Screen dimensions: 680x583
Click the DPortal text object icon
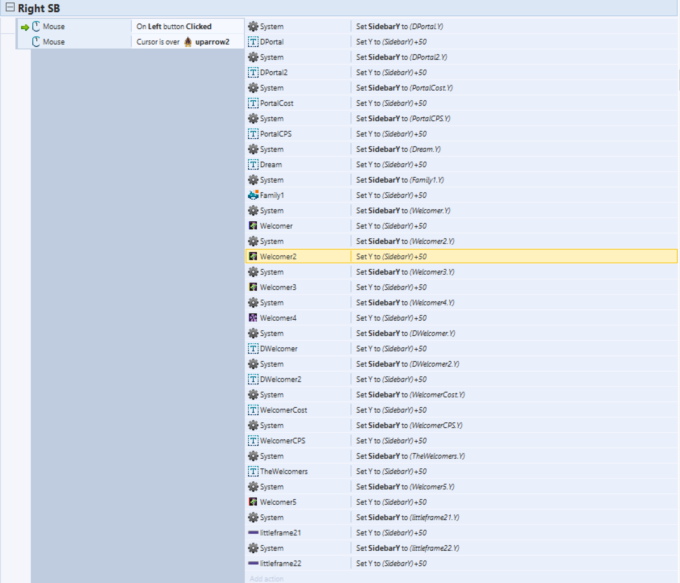click(253, 42)
